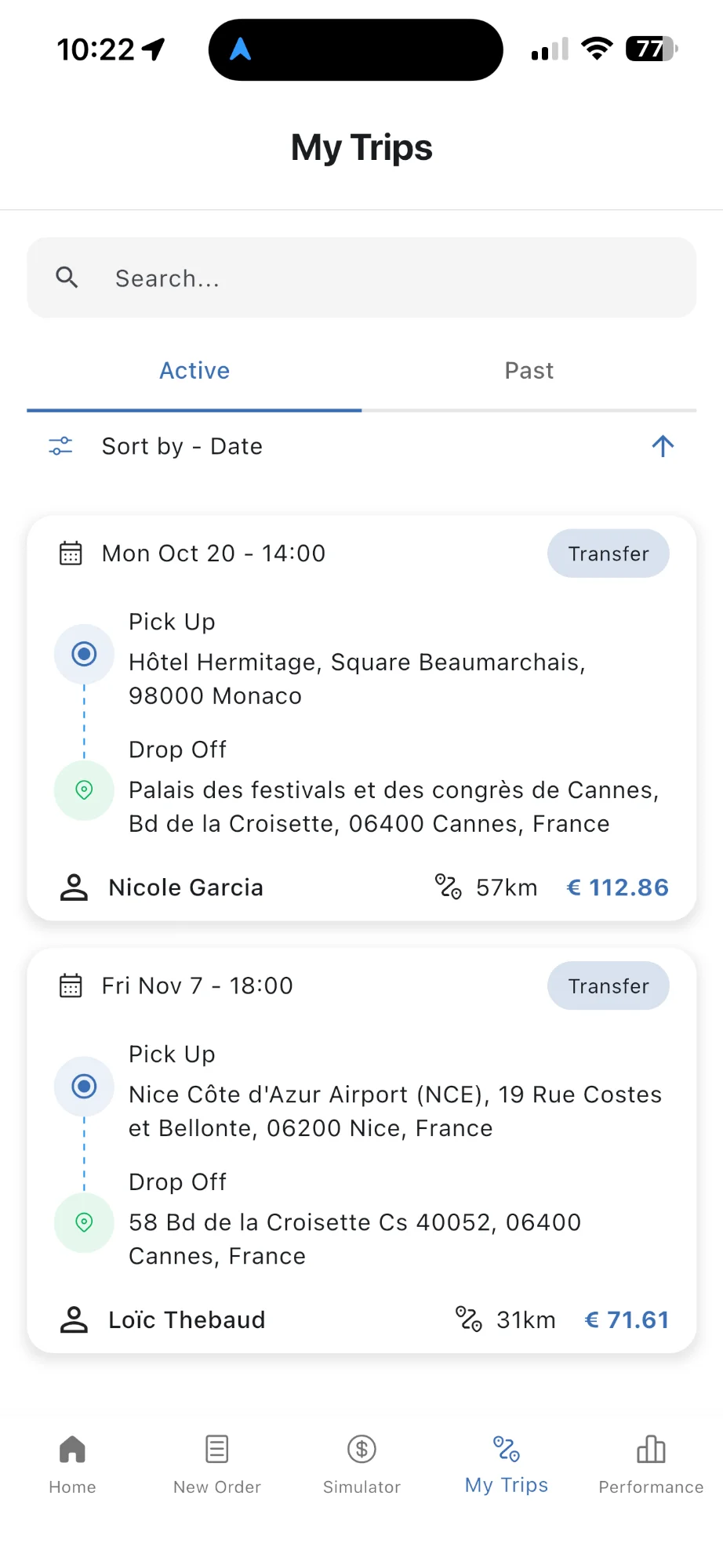Open Loïc Thebaud trip price € 71.61
This screenshot has width=723, height=1568.
pos(627,1319)
